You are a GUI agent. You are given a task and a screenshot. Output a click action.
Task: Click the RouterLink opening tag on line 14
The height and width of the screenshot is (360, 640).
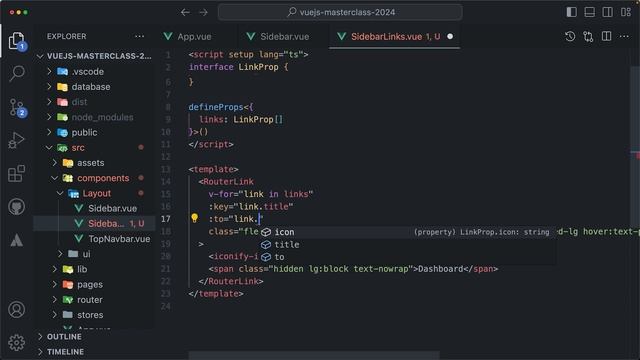(226, 181)
